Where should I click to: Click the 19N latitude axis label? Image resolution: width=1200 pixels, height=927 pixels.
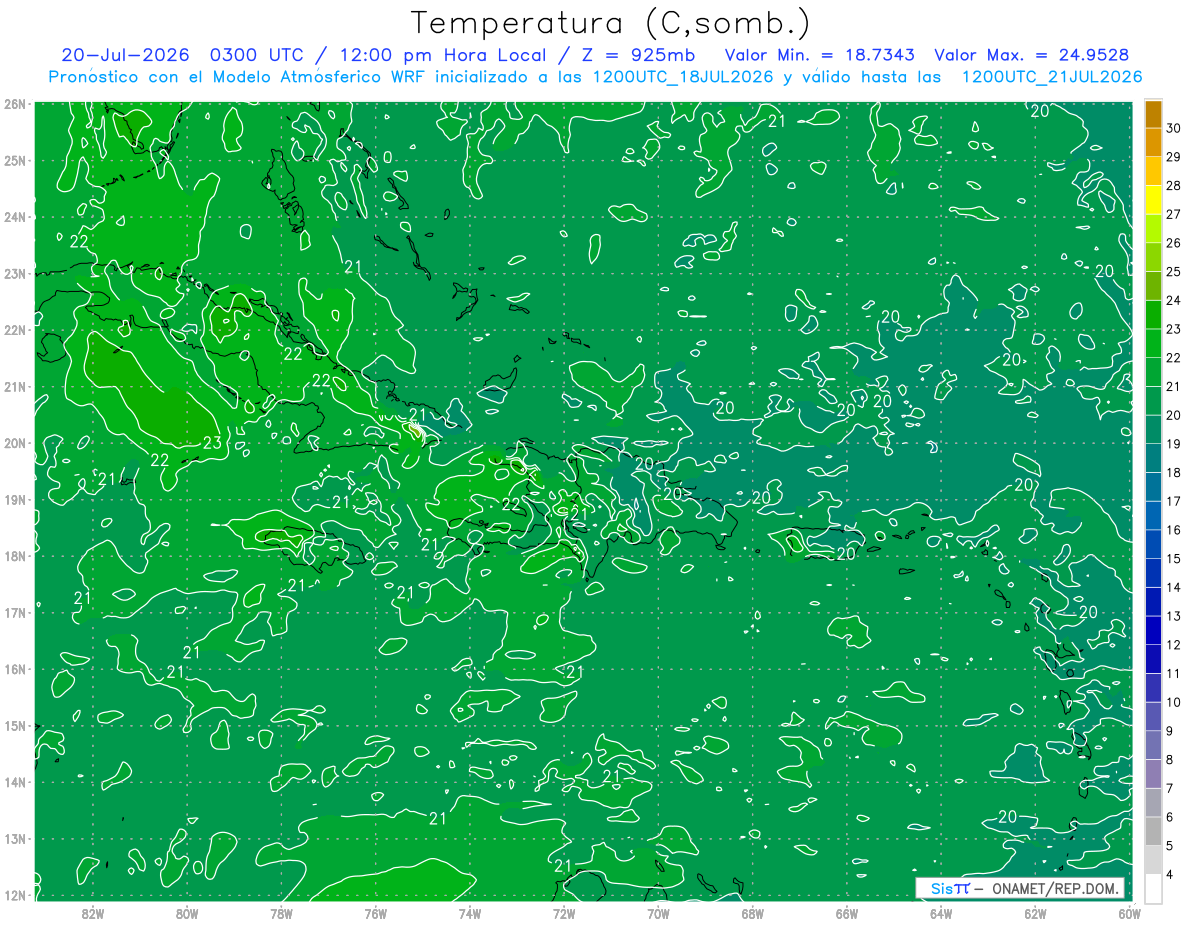(14, 500)
